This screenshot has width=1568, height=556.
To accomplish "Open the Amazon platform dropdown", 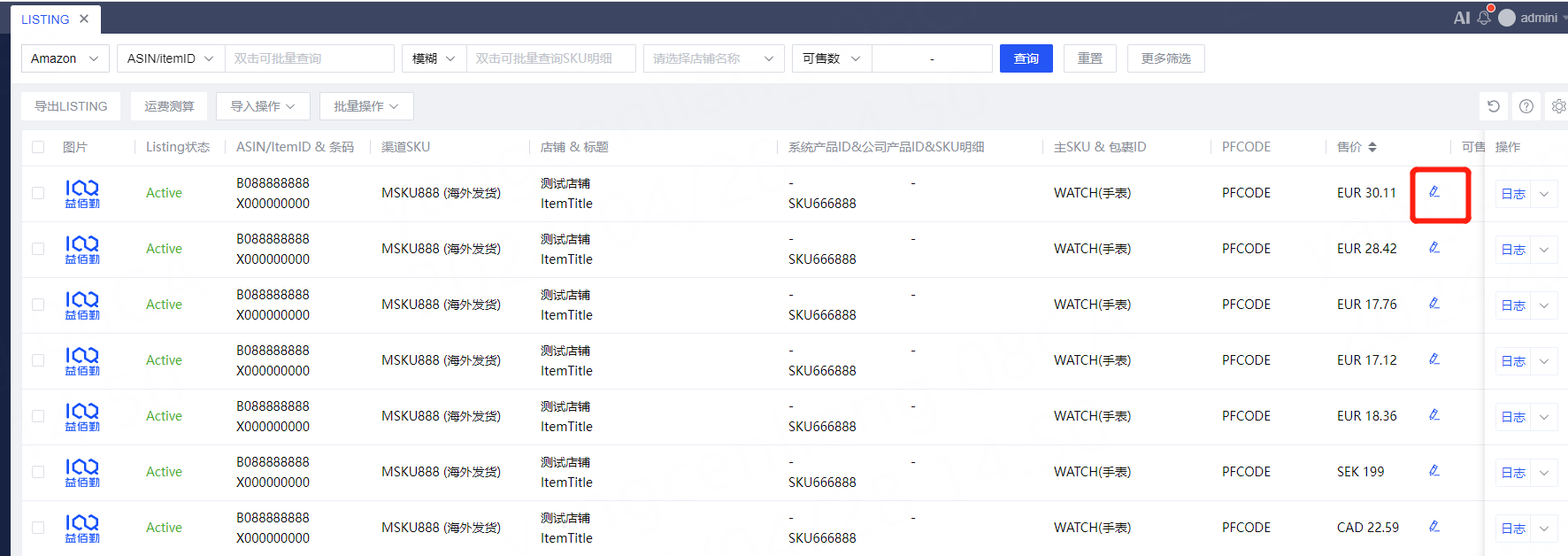I will pos(65,58).
